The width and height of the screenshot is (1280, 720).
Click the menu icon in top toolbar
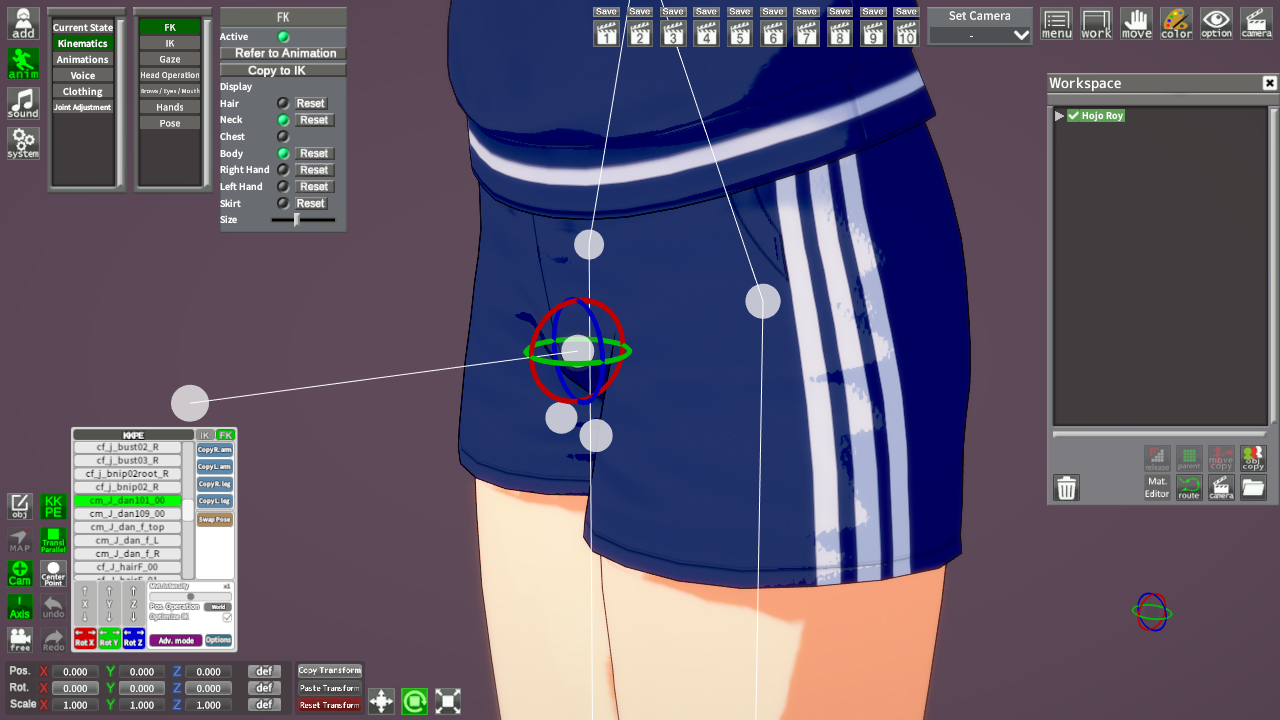pyautogui.click(x=1057, y=23)
